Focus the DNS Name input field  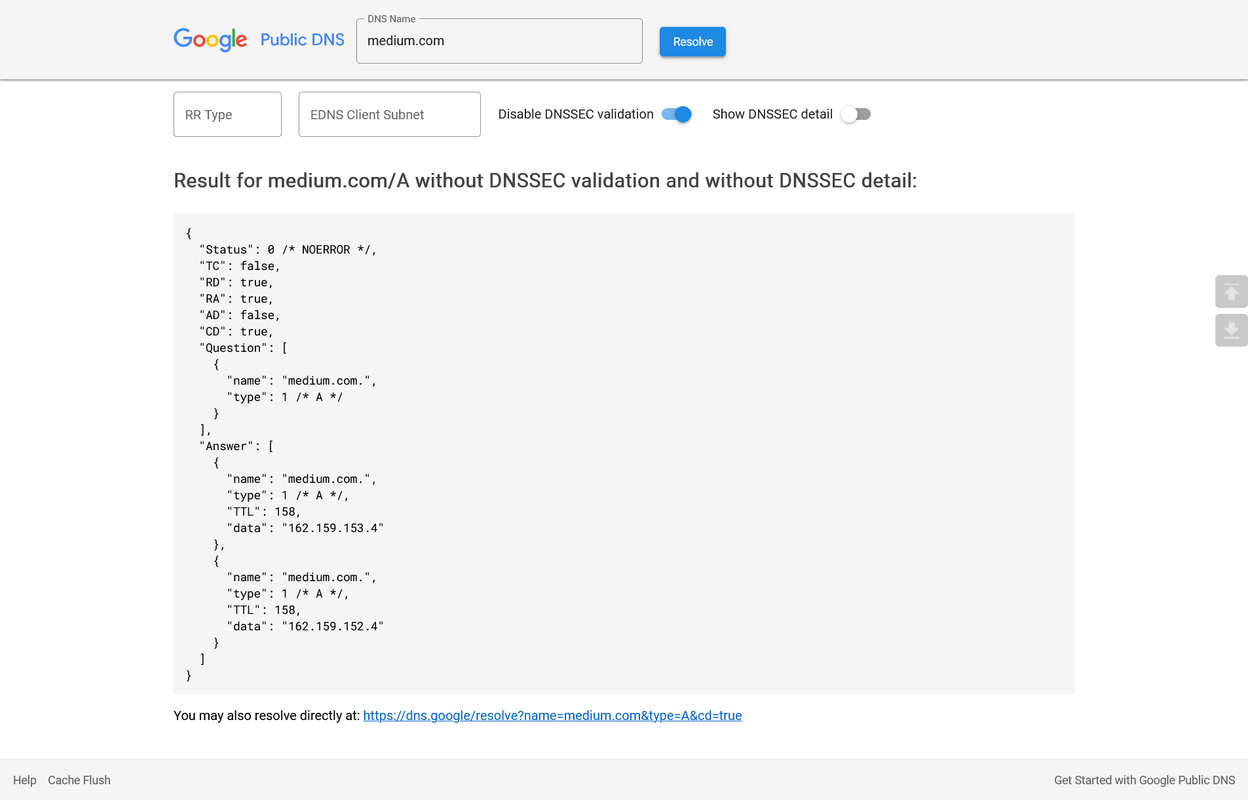click(x=499, y=41)
